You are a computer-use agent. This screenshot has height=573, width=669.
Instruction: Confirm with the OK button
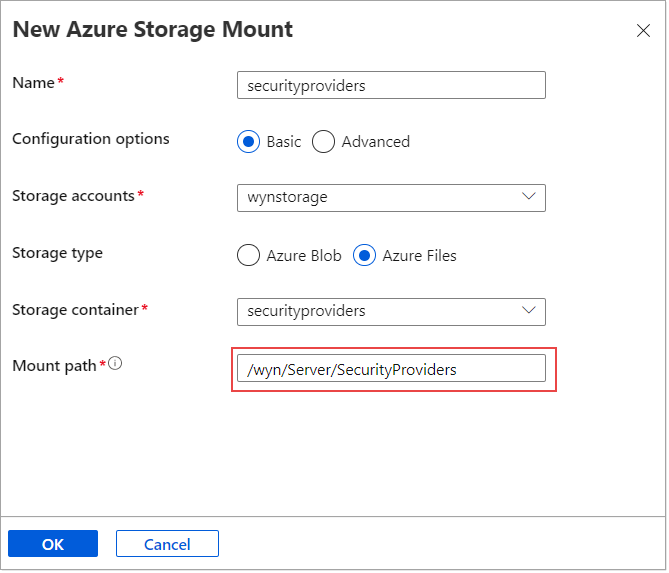click(53, 544)
